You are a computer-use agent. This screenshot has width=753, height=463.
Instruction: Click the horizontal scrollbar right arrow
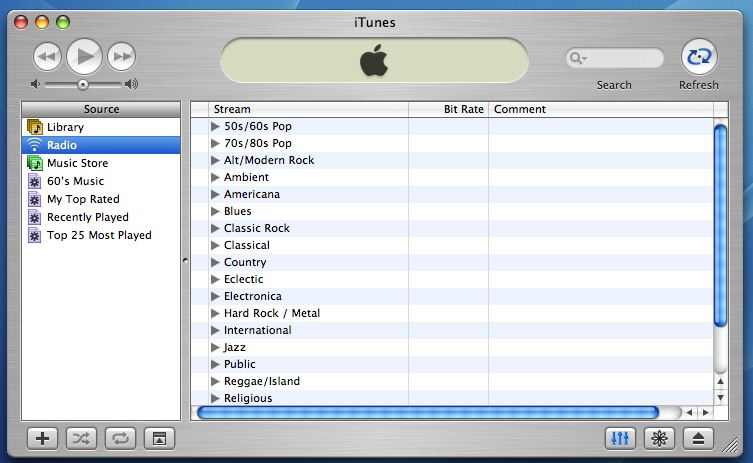point(705,413)
